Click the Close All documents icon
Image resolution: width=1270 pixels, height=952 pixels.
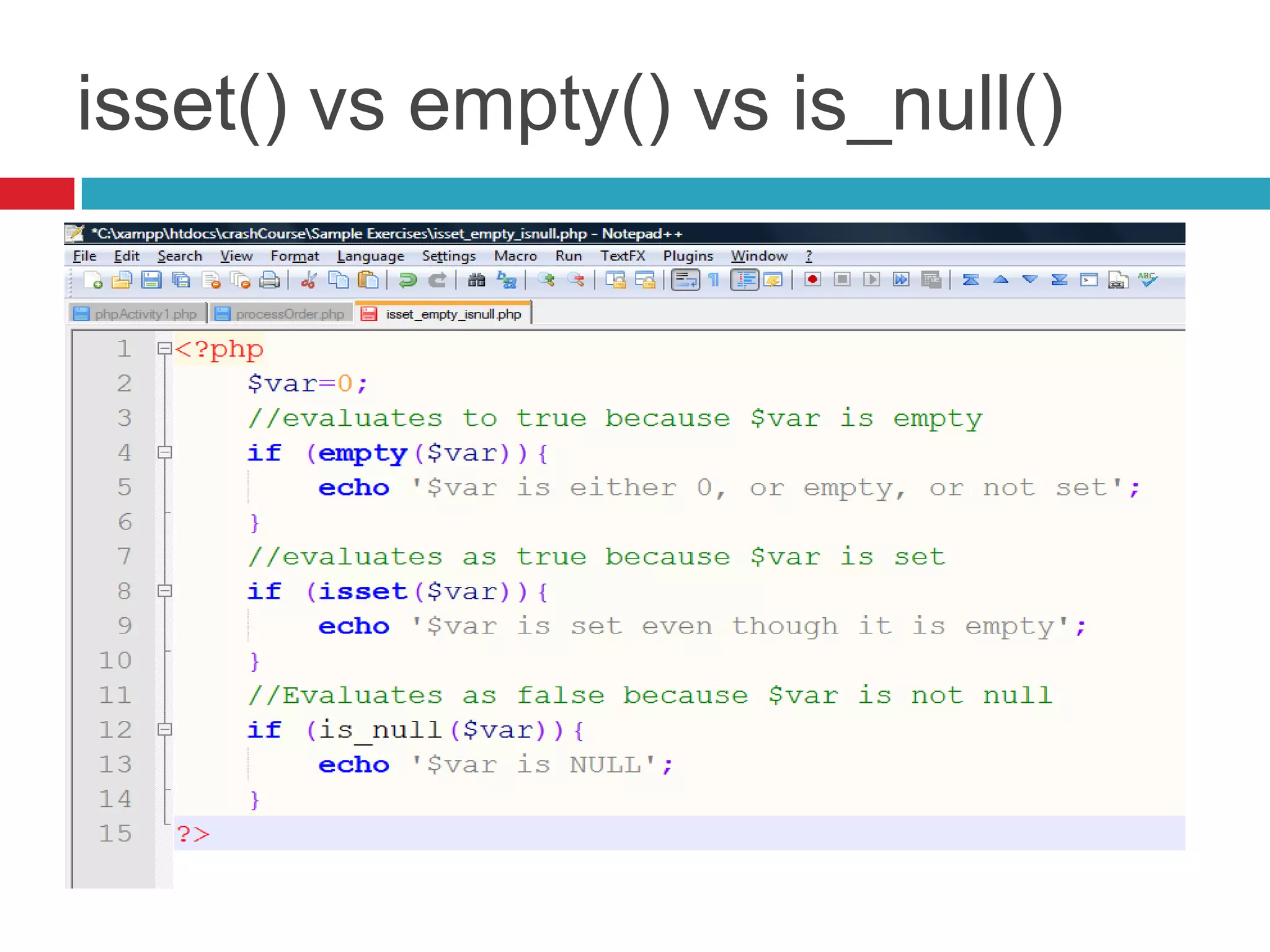[x=240, y=280]
